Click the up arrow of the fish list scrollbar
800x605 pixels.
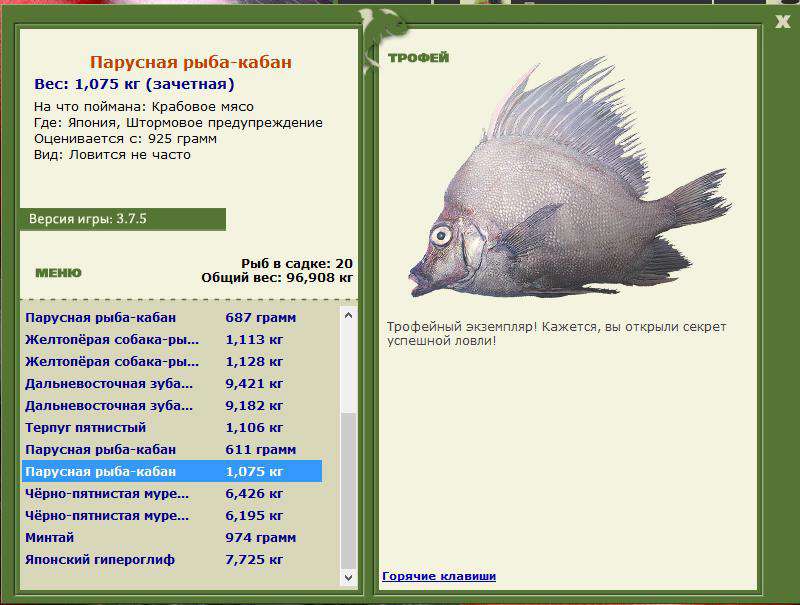[348, 315]
